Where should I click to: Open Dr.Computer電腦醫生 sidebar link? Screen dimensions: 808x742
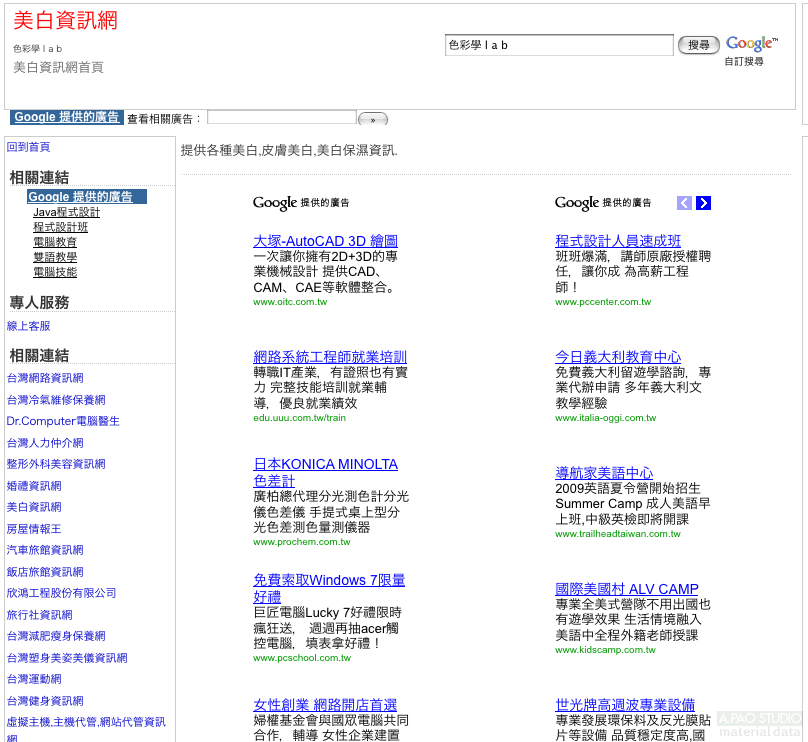pyautogui.click(x=63, y=421)
